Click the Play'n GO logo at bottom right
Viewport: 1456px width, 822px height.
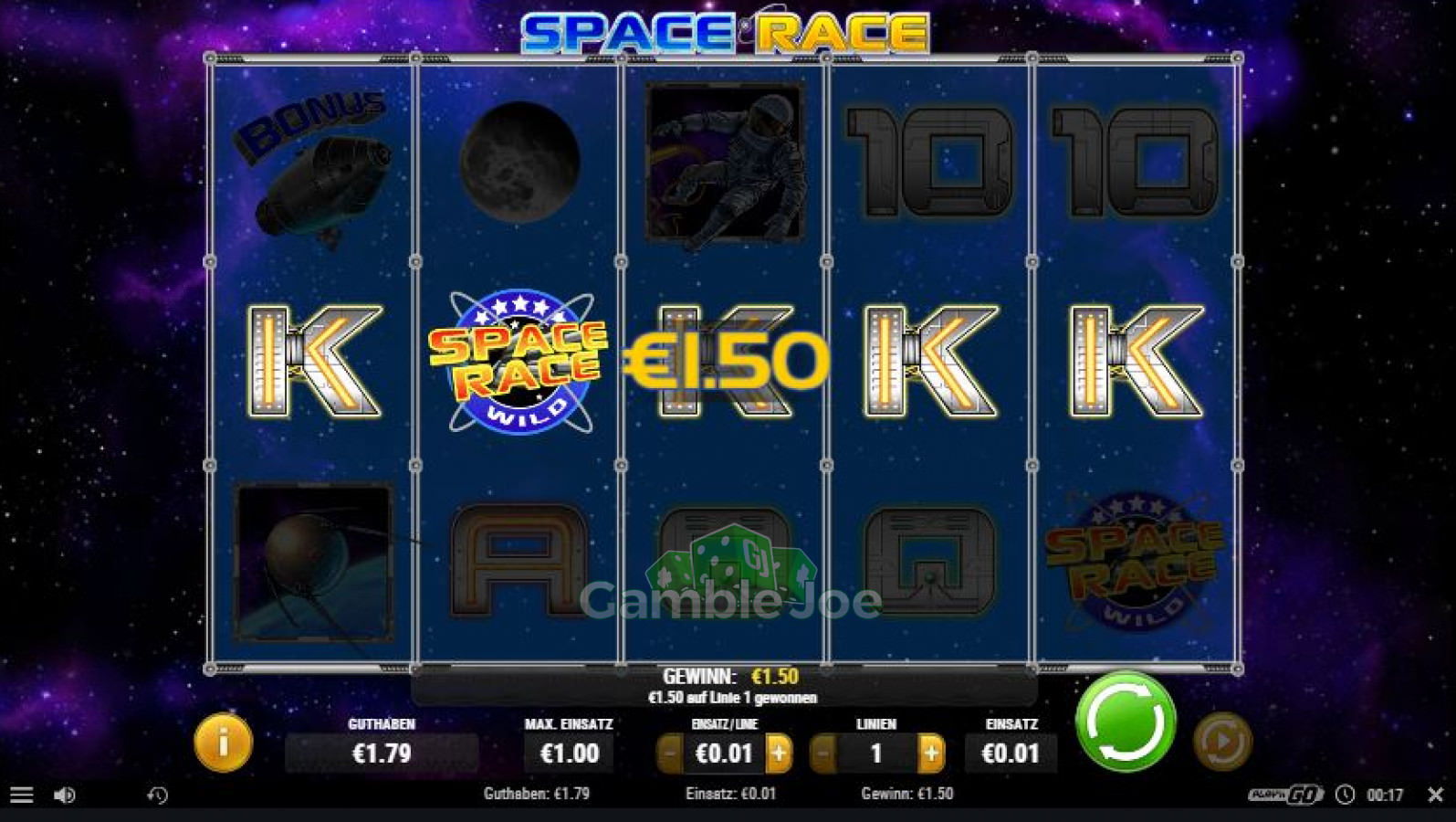(1285, 795)
